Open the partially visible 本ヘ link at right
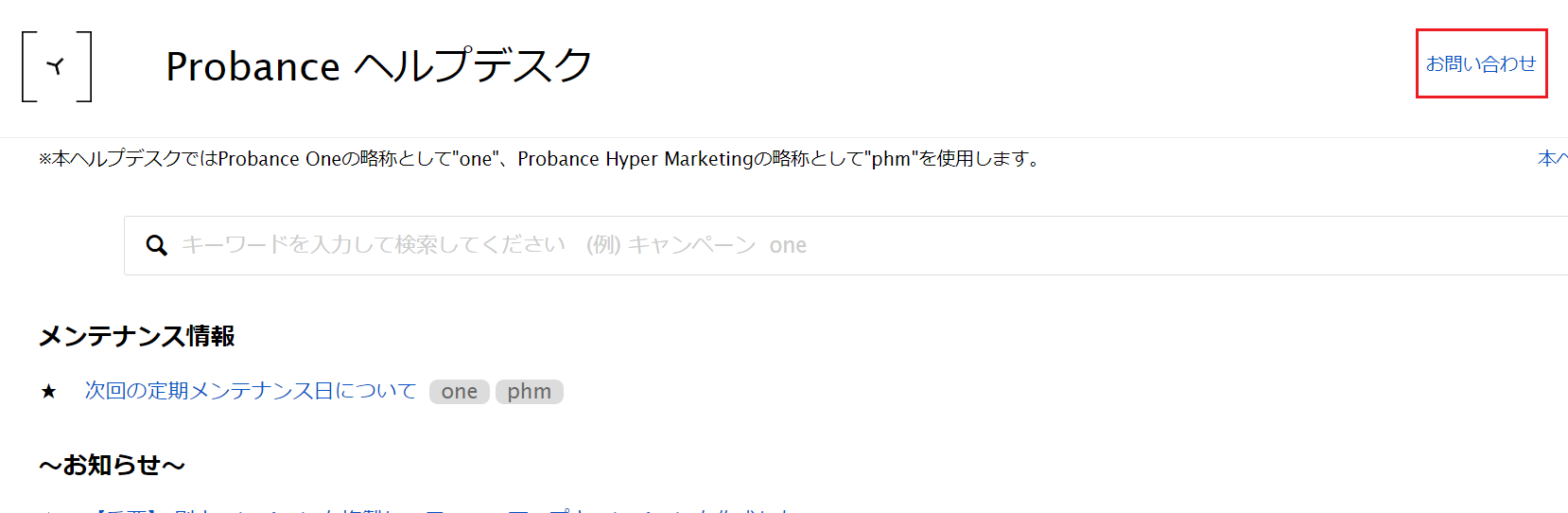The width and height of the screenshot is (1568, 513). point(1553,159)
